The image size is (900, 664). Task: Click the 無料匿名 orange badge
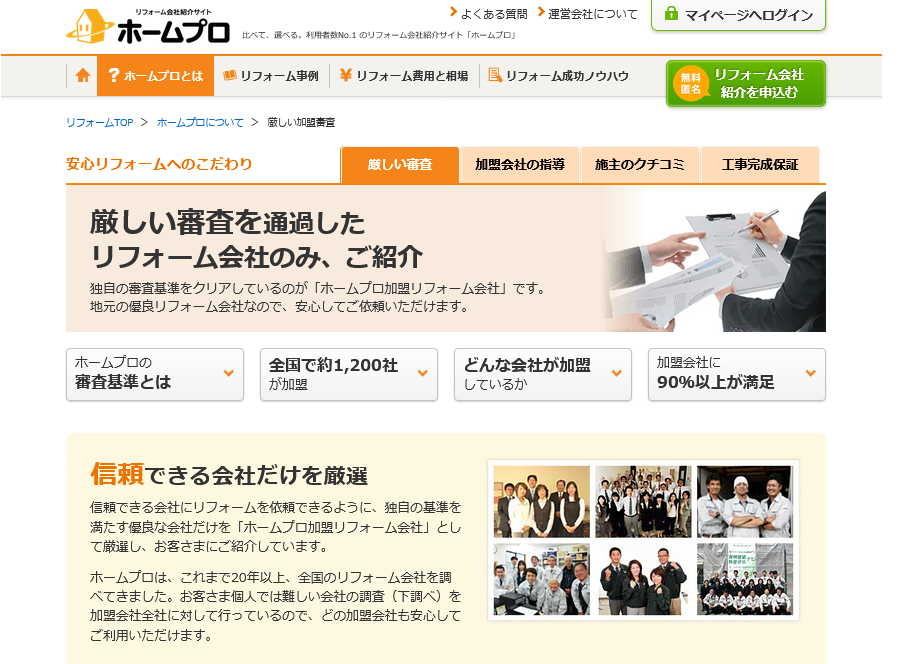click(690, 83)
